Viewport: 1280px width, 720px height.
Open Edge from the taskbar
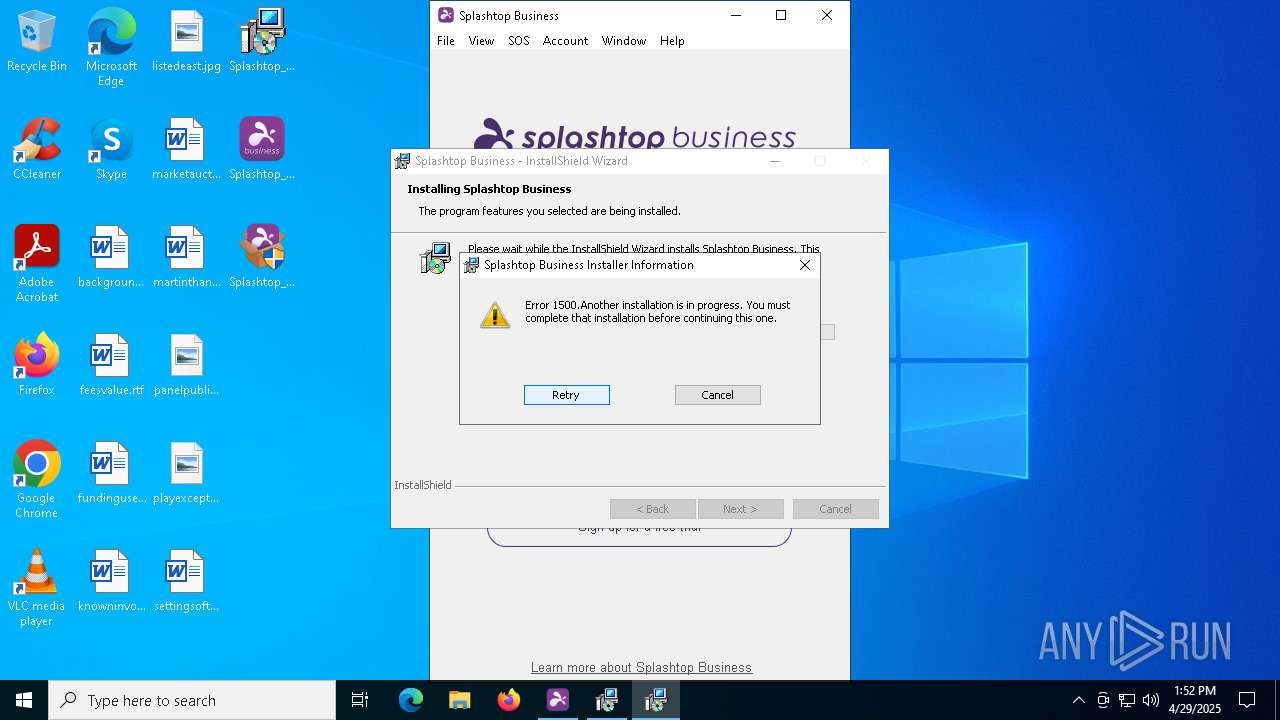pyautogui.click(x=411, y=700)
